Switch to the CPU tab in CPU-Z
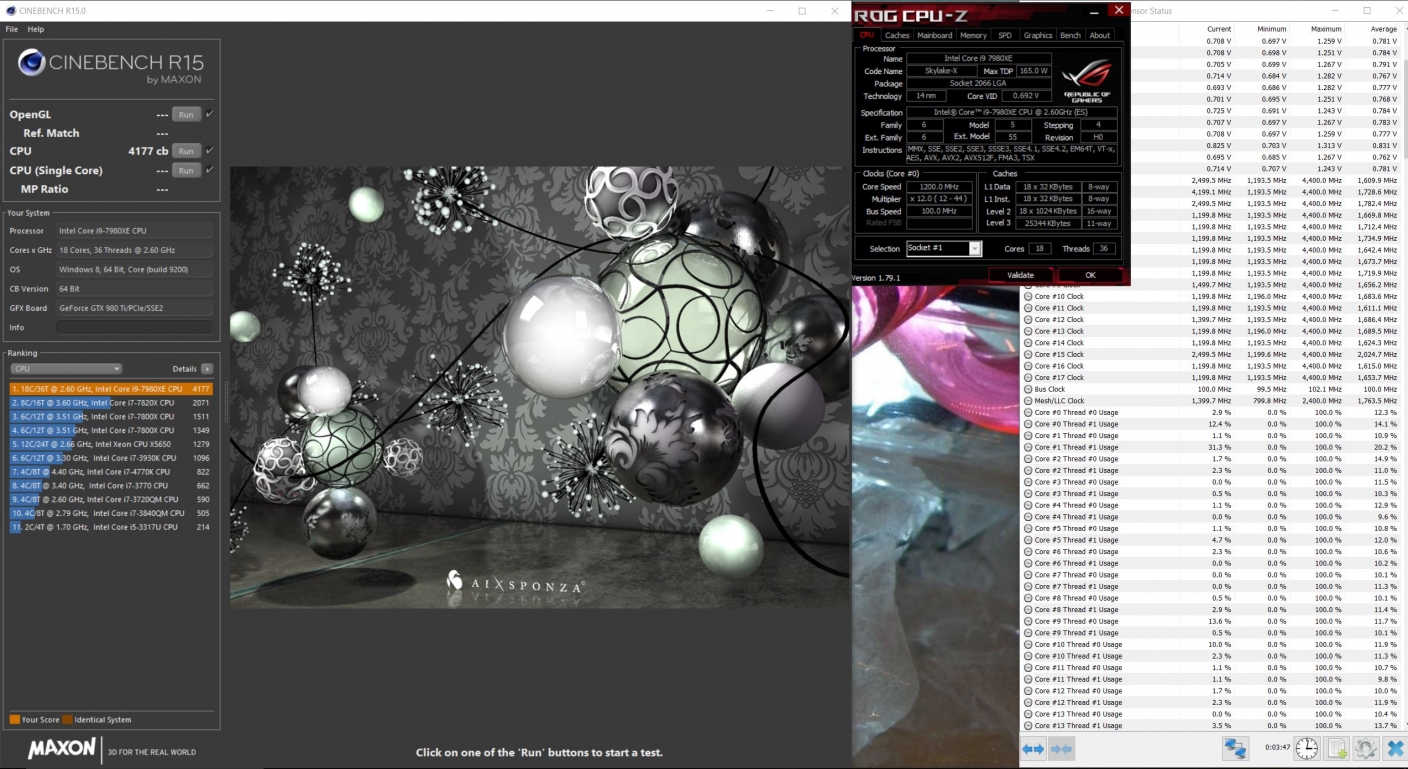1408x769 pixels. 867,35
